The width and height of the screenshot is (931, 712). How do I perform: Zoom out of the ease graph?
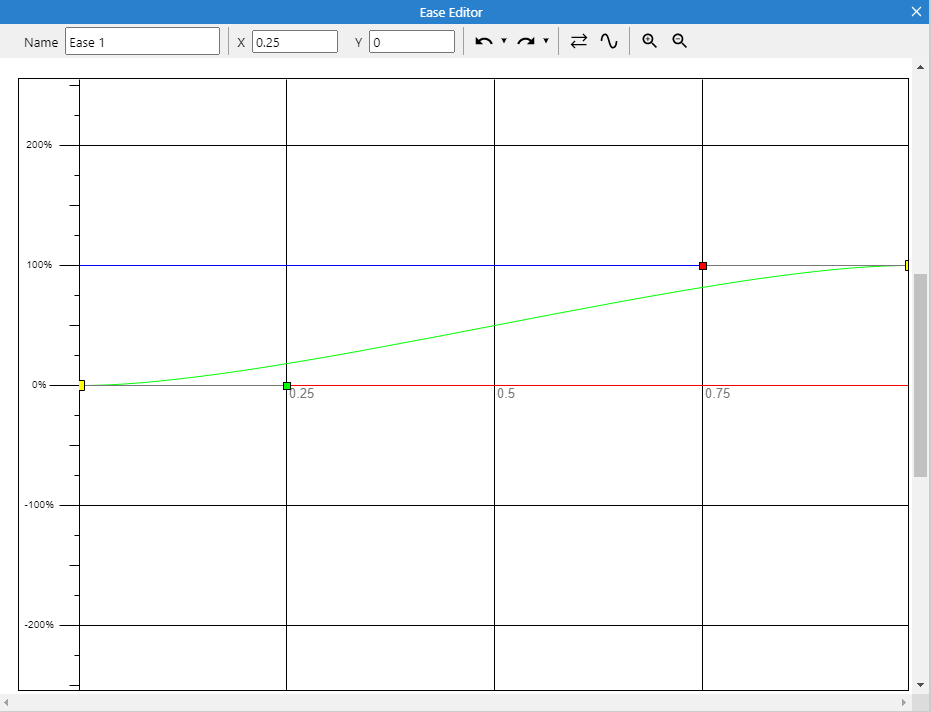(680, 41)
